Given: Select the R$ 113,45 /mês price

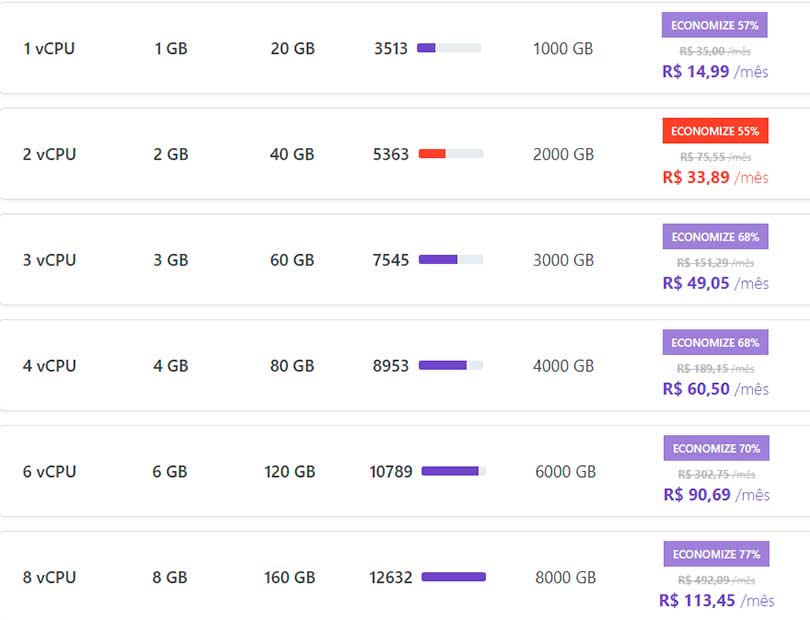Looking at the screenshot, I should pyautogui.click(x=716, y=600).
